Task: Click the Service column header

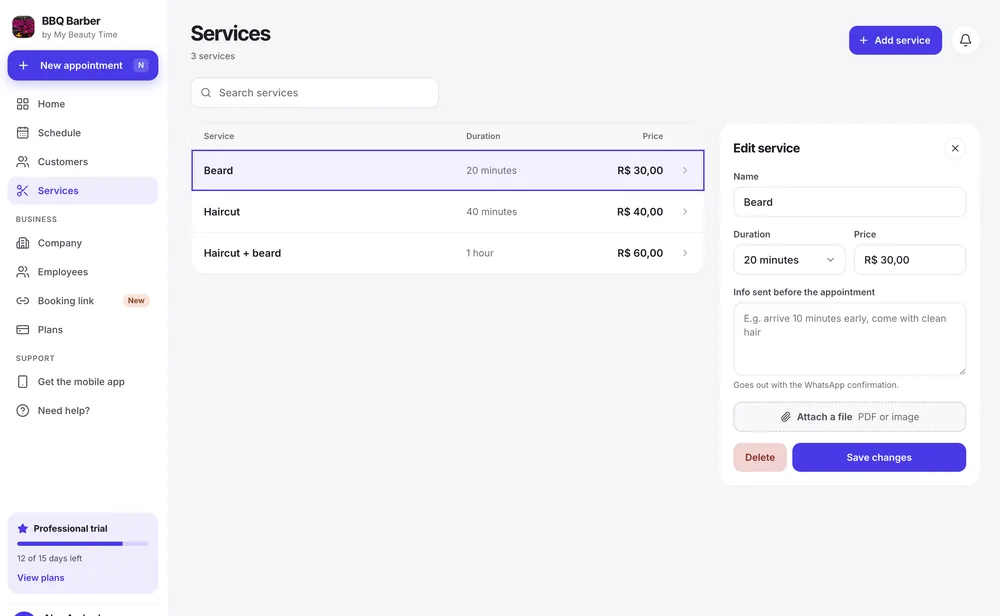Action: pos(219,136)
